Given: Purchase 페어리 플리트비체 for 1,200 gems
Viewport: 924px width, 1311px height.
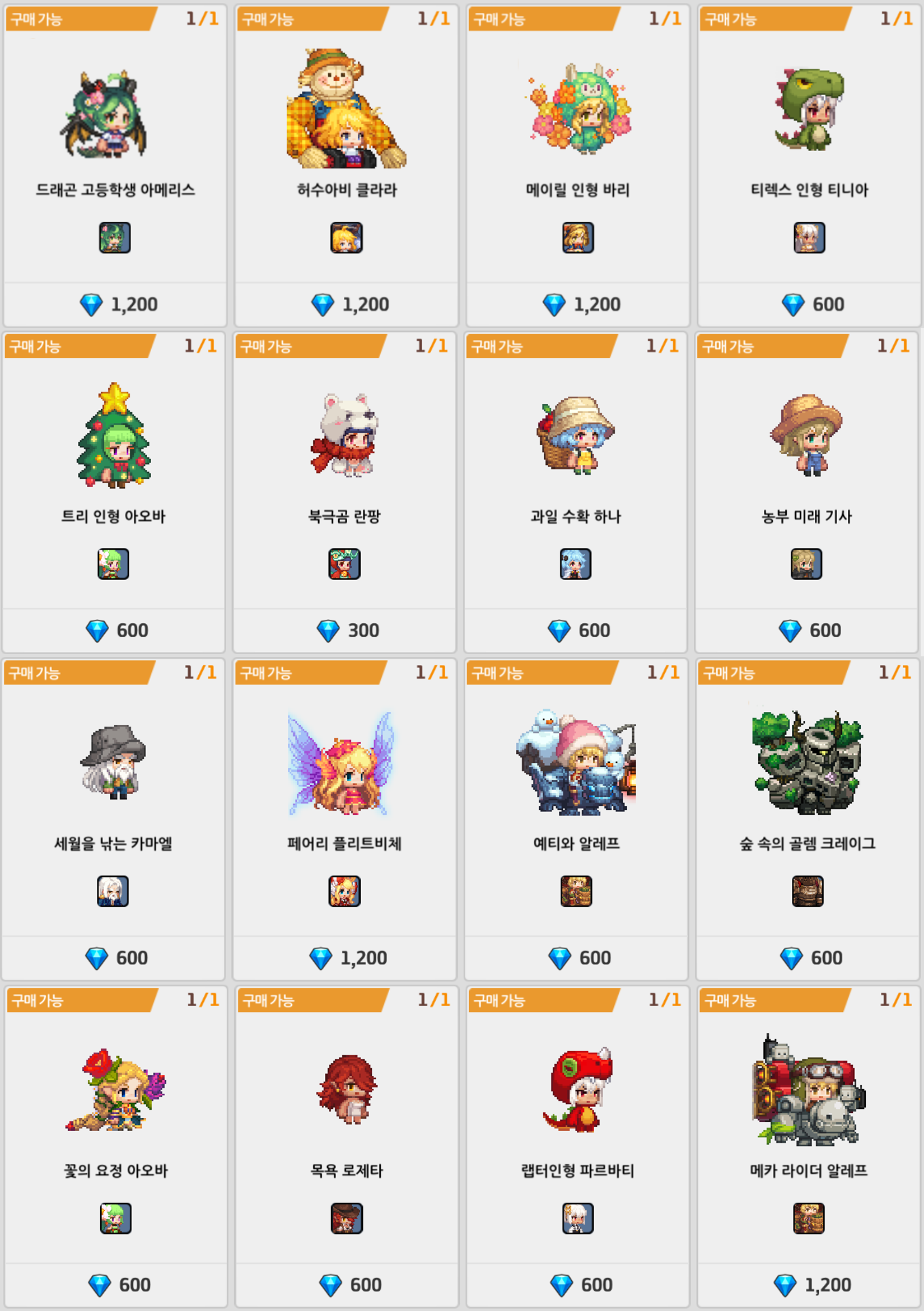Looking at the screenshot, I should pyautogui.click(x=348, y=958).
